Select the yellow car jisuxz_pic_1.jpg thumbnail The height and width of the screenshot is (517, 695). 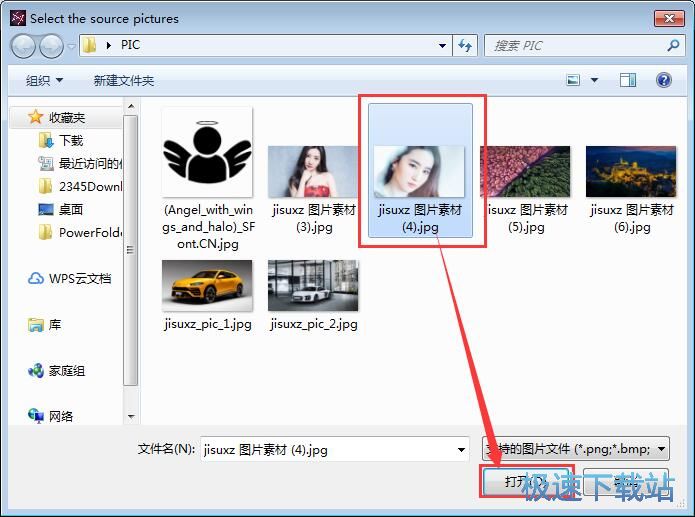pos(207,285)
